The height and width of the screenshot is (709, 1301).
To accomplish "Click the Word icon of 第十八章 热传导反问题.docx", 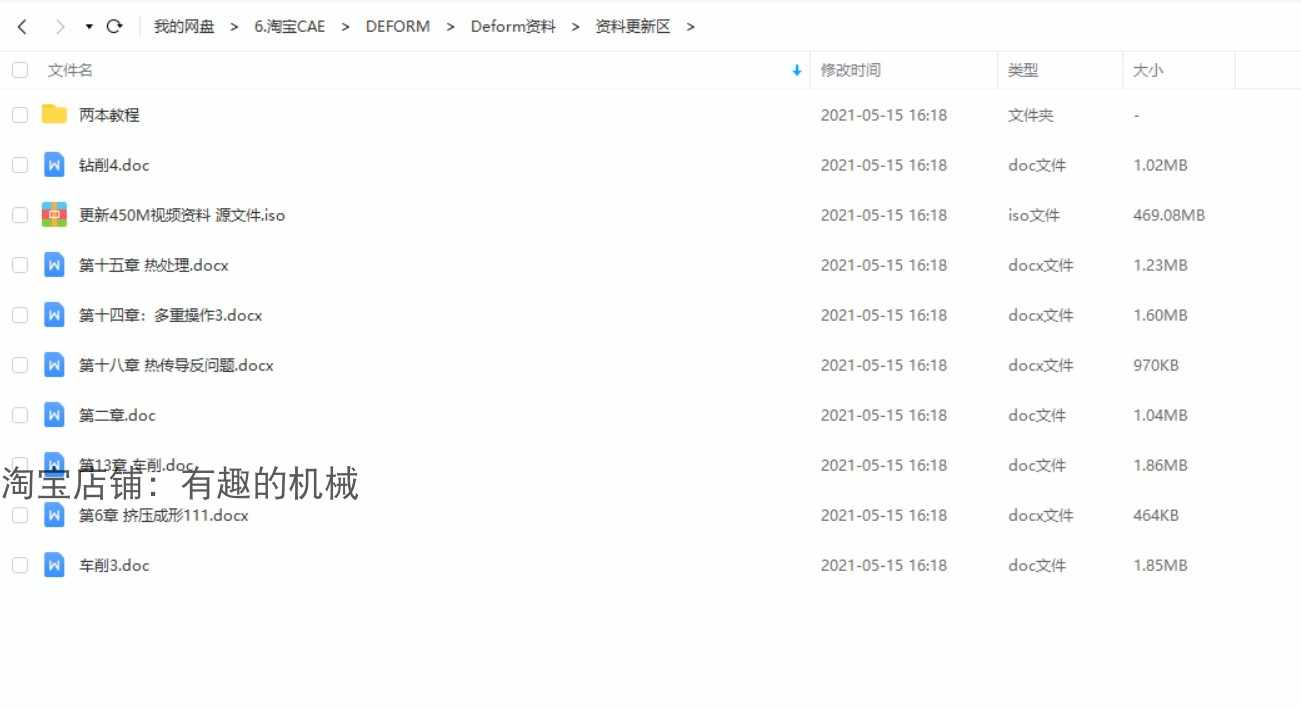I will 54,365.
